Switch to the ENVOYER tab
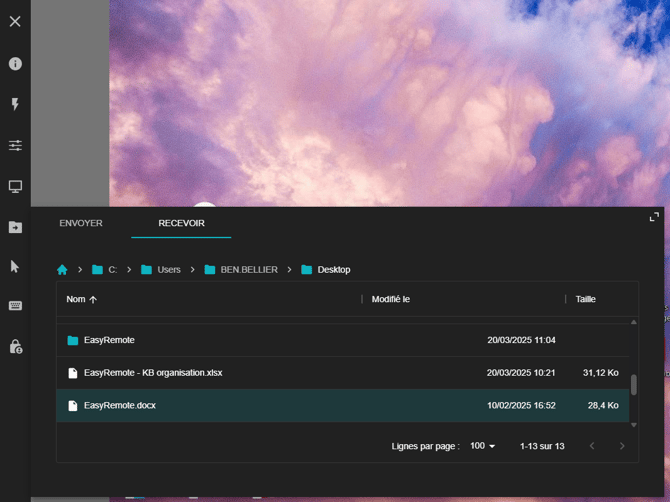The image size is (670, 502). coord(81,223)
